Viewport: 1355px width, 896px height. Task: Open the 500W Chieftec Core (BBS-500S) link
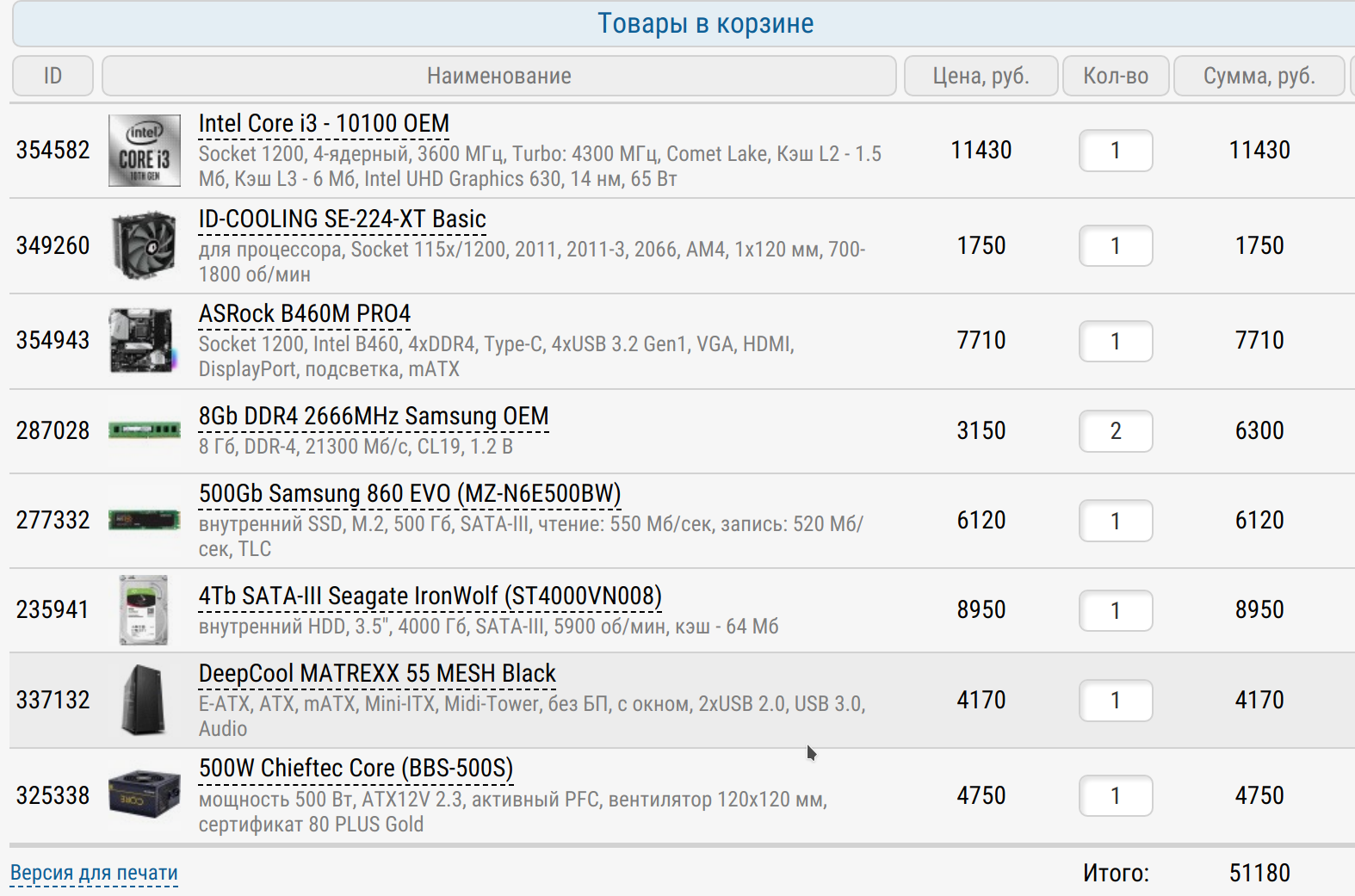356,769
